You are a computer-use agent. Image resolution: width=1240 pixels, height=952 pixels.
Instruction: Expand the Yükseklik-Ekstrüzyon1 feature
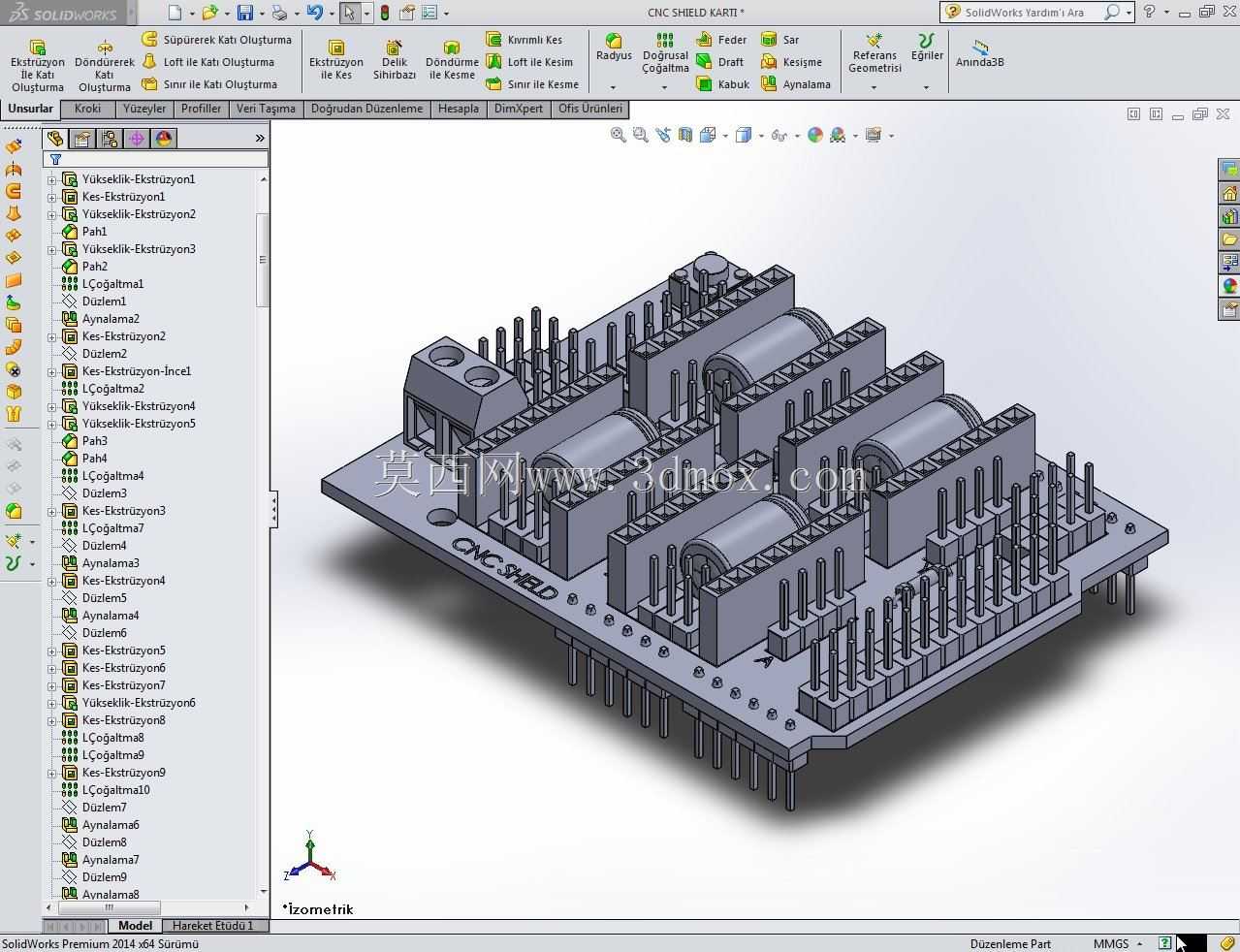[x=52, y=179]
